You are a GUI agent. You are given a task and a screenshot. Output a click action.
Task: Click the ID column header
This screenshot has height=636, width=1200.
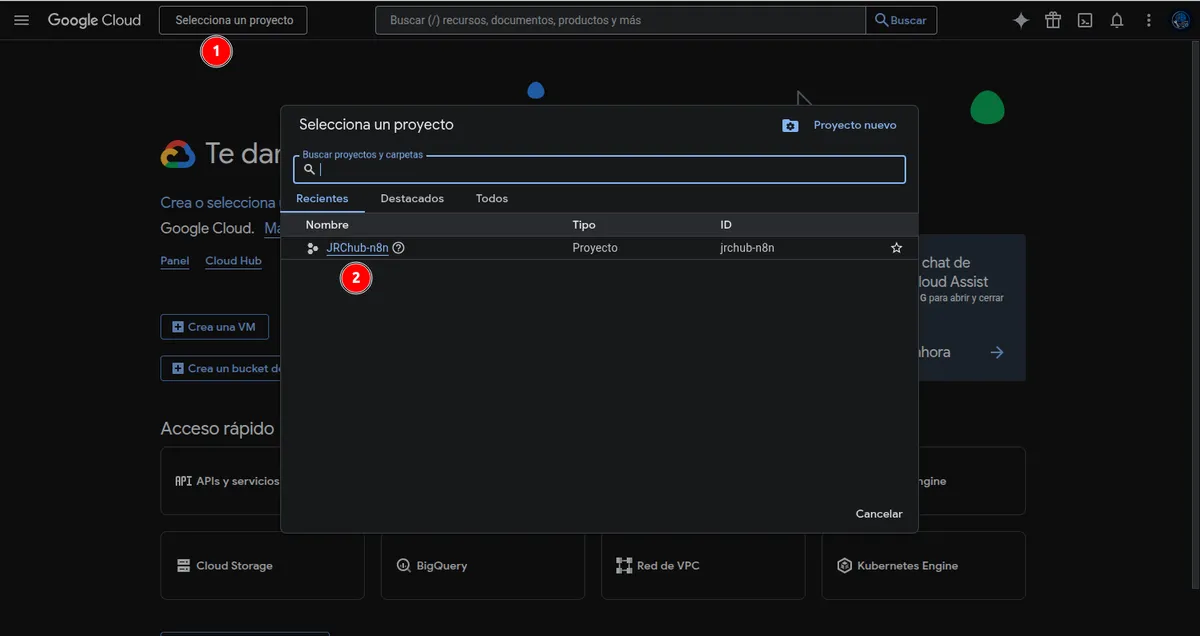726,225
